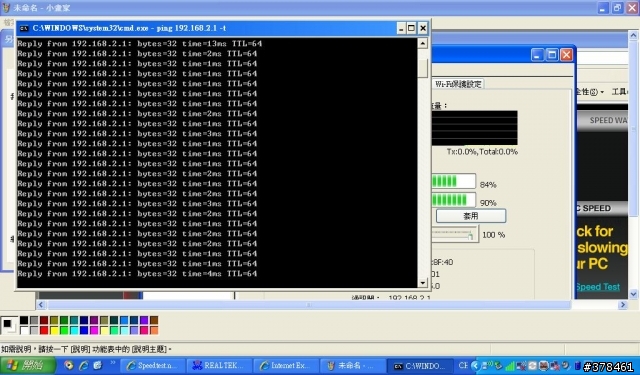Click the 套用 button in the Realtek window
The image size is (640, 375).
[x=471, y=216]
